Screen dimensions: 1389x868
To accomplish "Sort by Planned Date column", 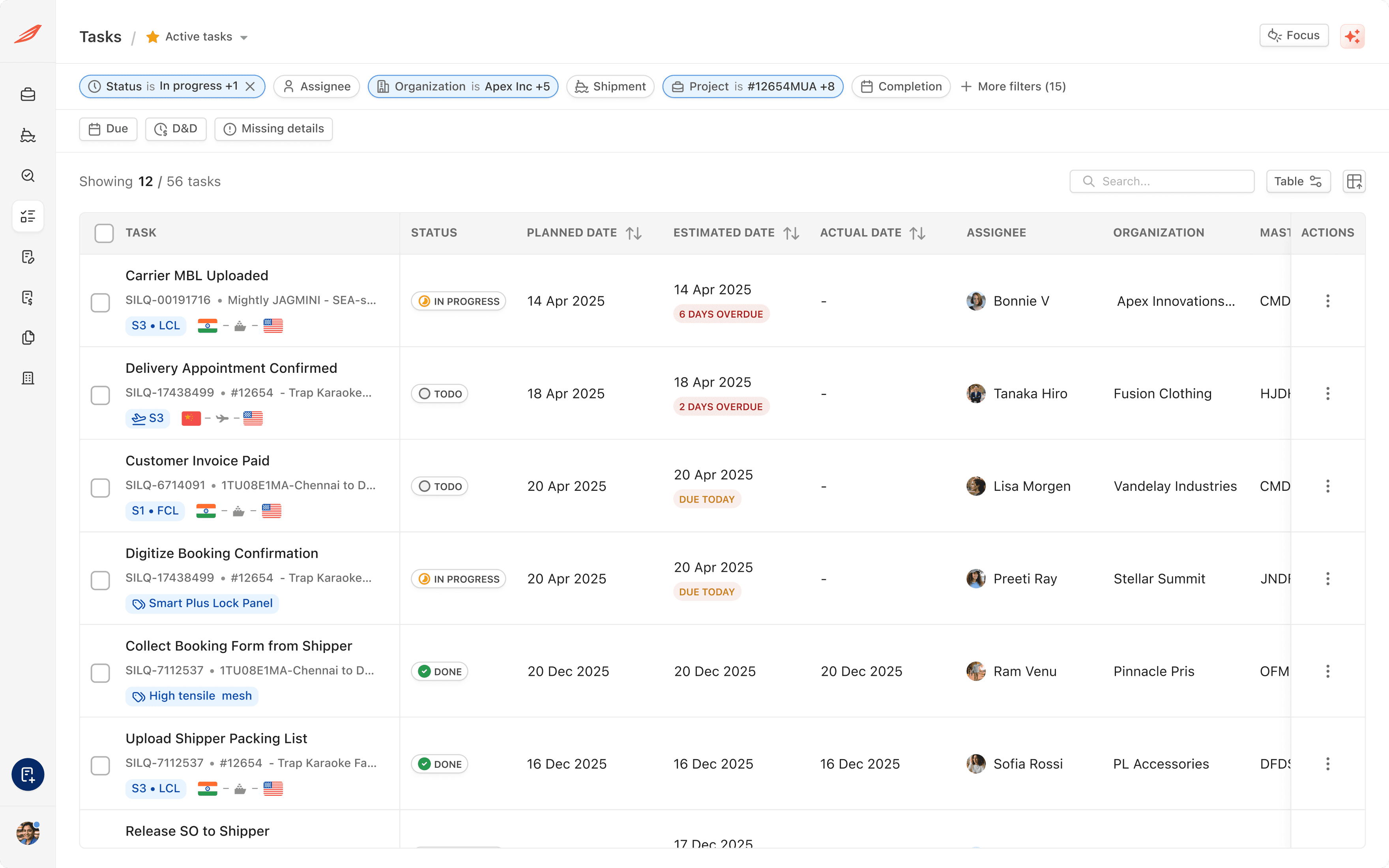I will click(x=633, y=233).
